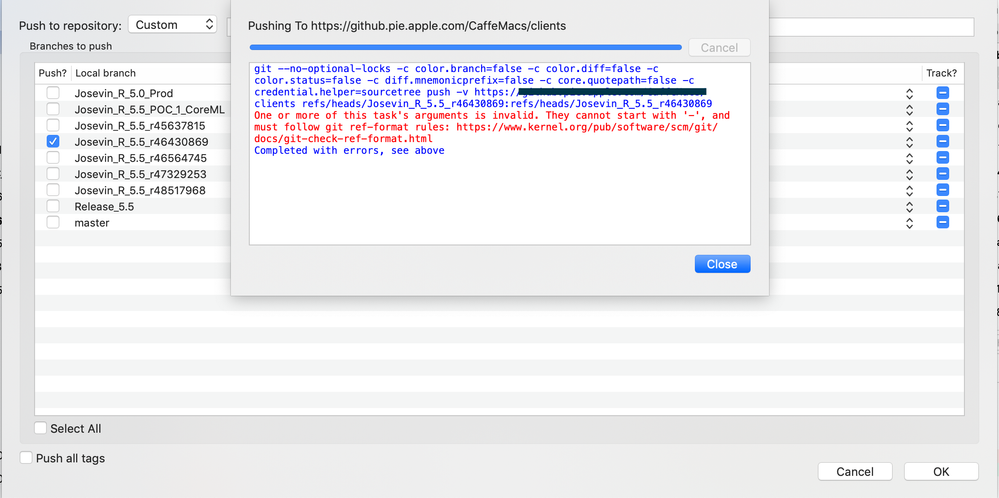Click the 'clients refs/heads/Josevin_R_5.5_r46430869' line
This screenshot has height=498, width=999.
click(x=482, y=103)
